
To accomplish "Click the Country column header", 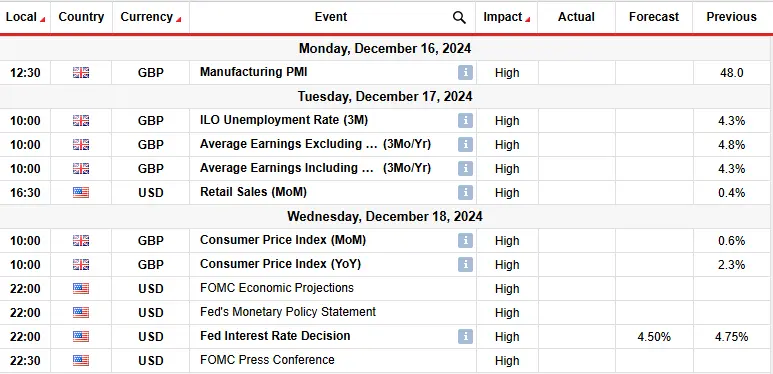I will point(81,17).
